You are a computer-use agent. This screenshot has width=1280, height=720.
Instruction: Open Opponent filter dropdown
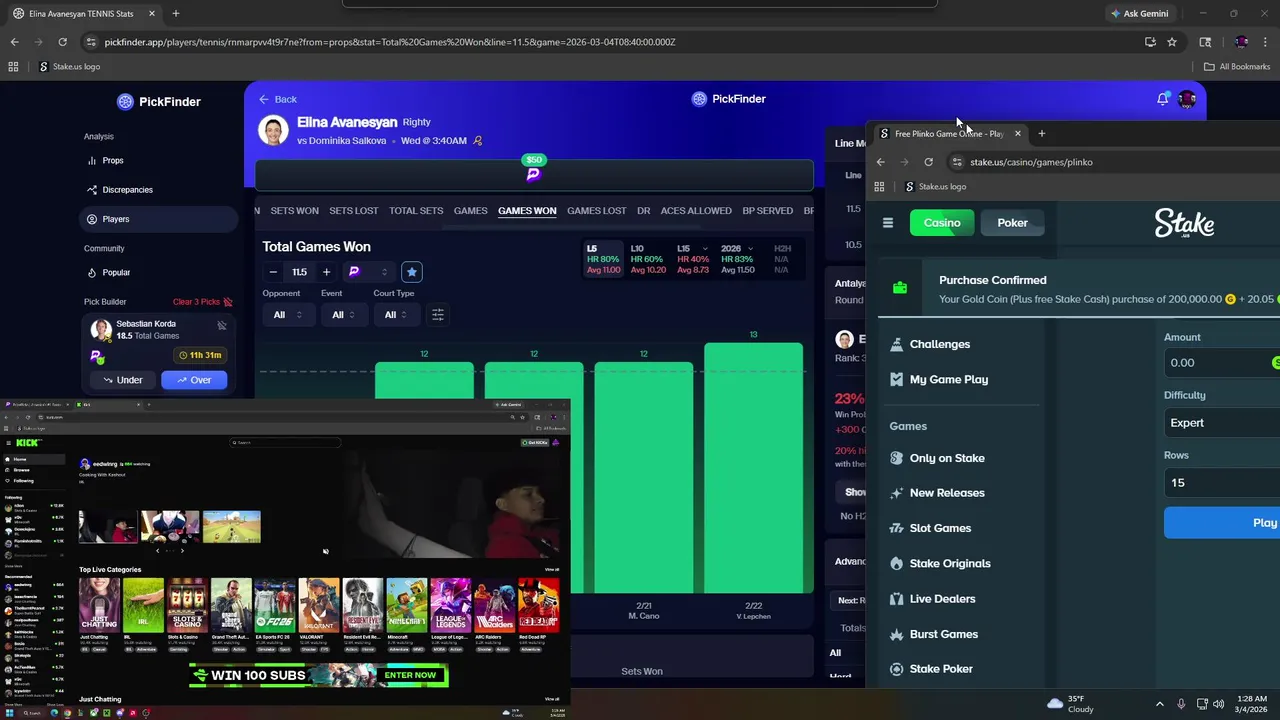pos(288,315)
